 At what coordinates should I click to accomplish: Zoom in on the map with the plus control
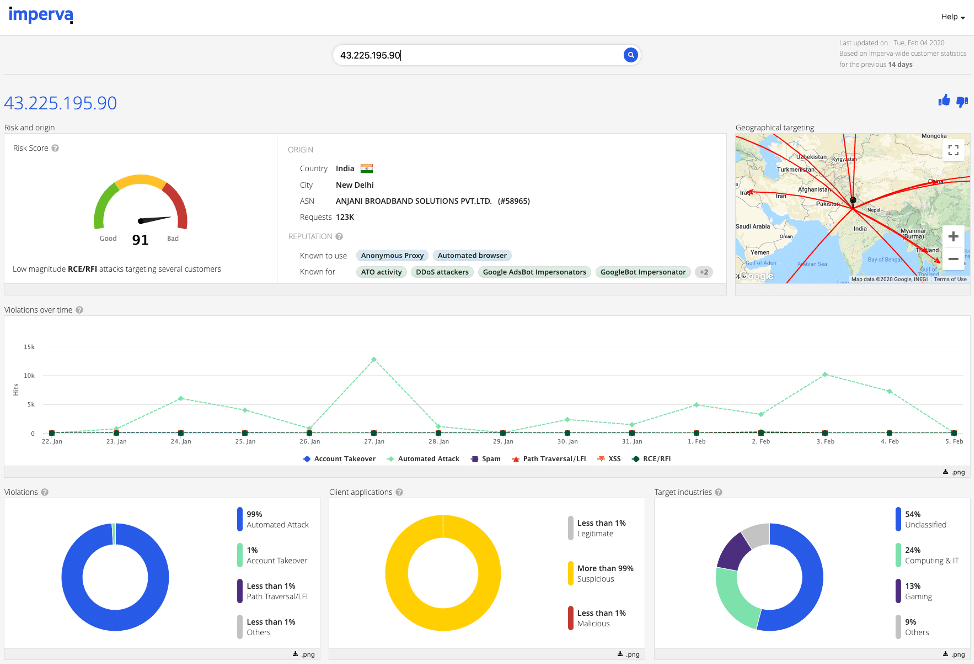[x=953, y=237]
